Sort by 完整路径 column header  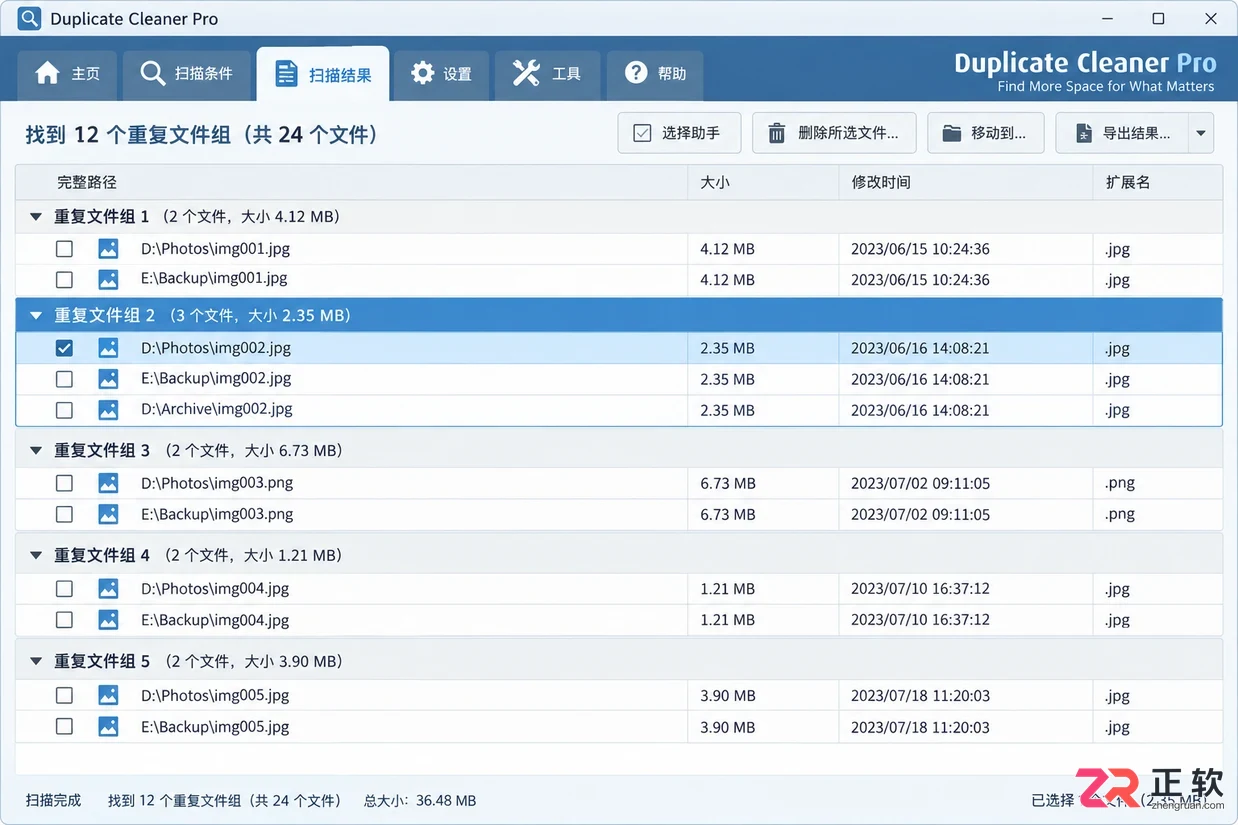(352, 182)
